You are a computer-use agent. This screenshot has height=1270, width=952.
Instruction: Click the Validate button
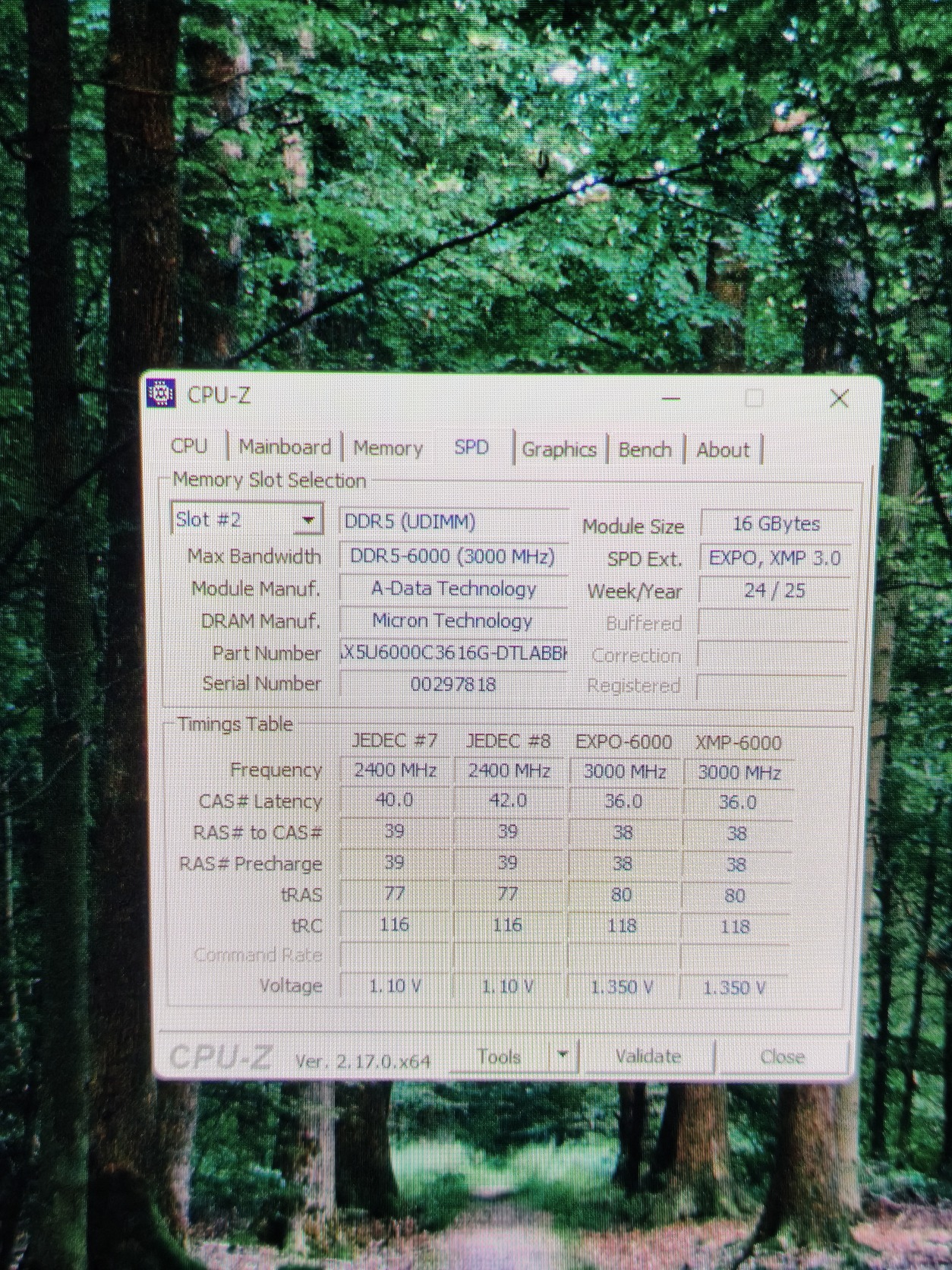point(649,1057)
